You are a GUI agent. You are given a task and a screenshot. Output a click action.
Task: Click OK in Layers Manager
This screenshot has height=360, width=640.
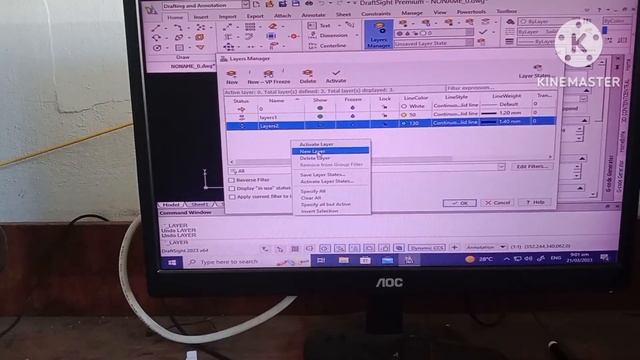pos(460,203)
